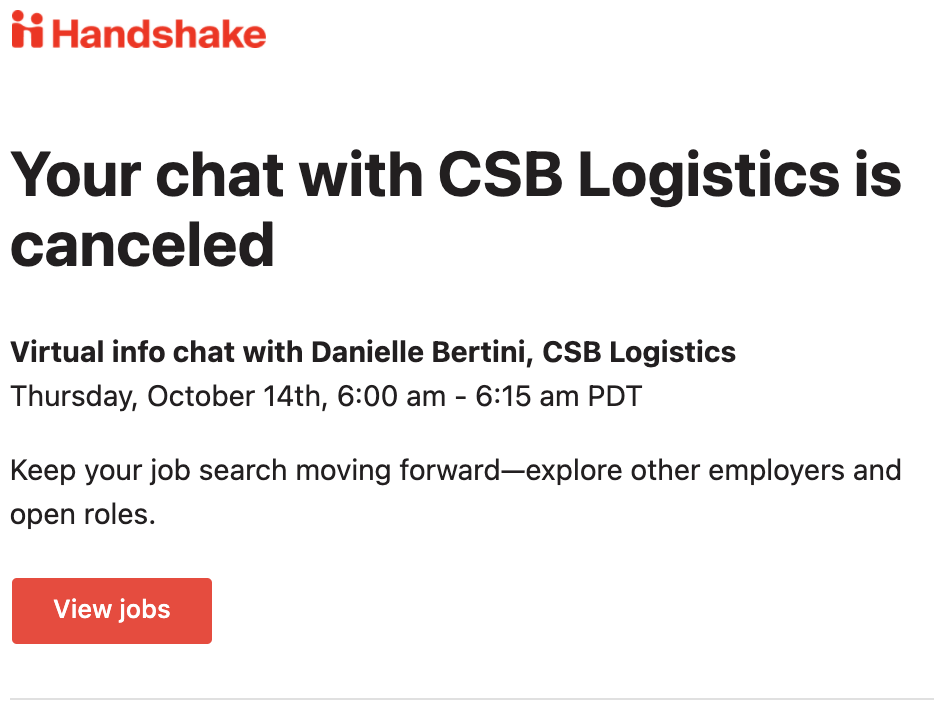The height and width of the screenshot is (712, 946).
Task: Click 'Your chat' at the headline start
Action: (x=147, y=174)
